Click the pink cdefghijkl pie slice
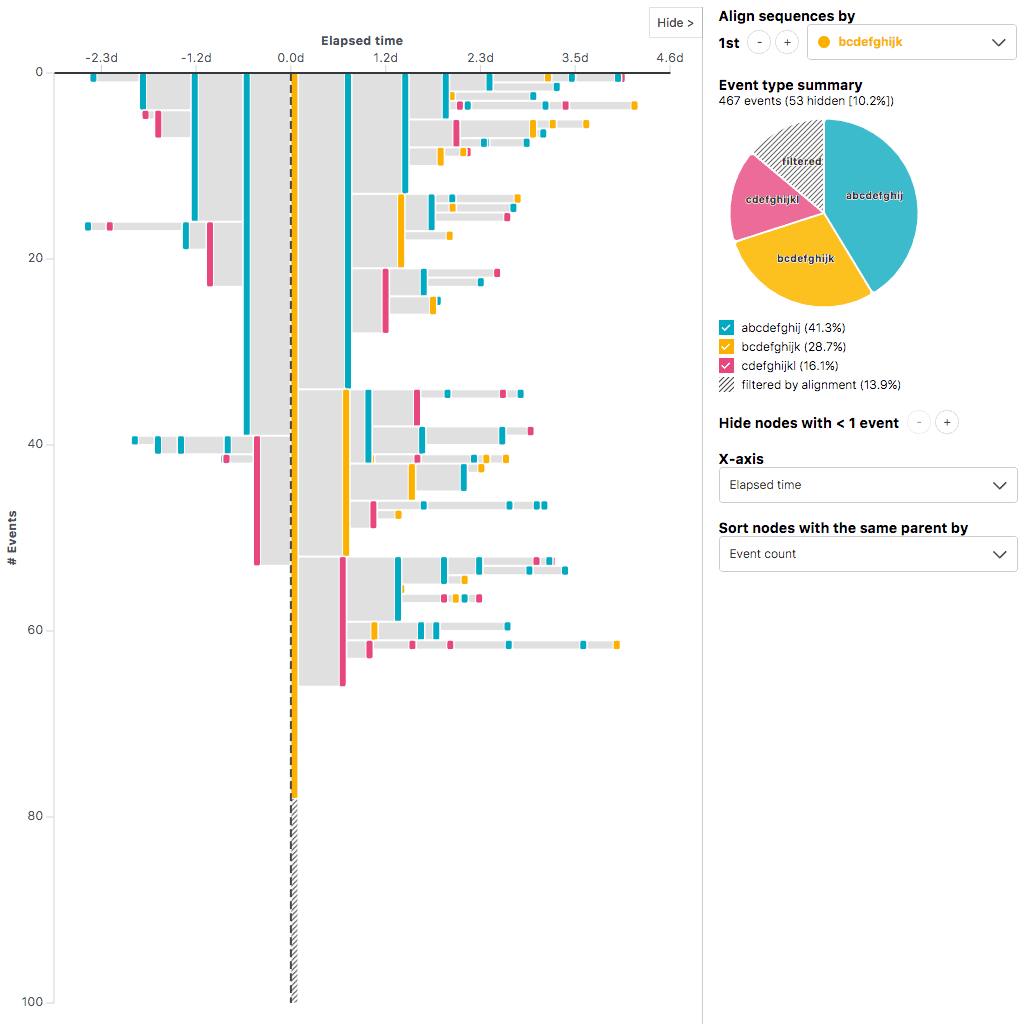The width and height of the screenshot is (1024, 1024). (x=765, y=200)
